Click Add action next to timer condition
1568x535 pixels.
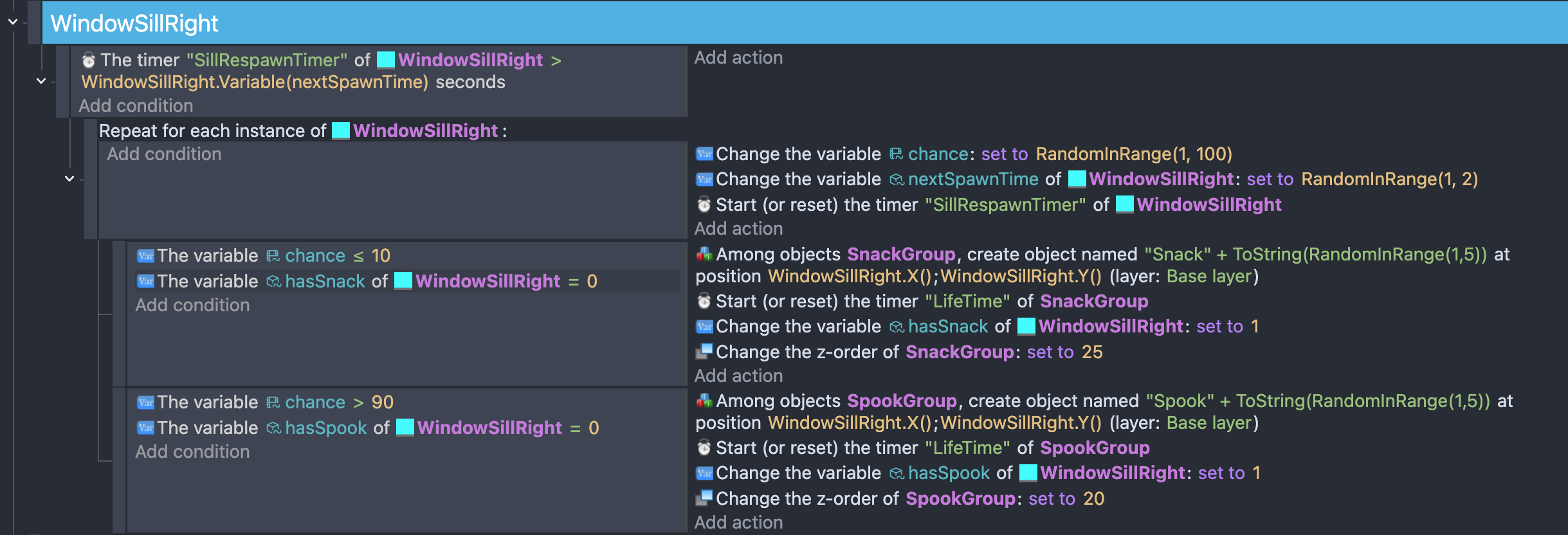(x=738, y=58)
